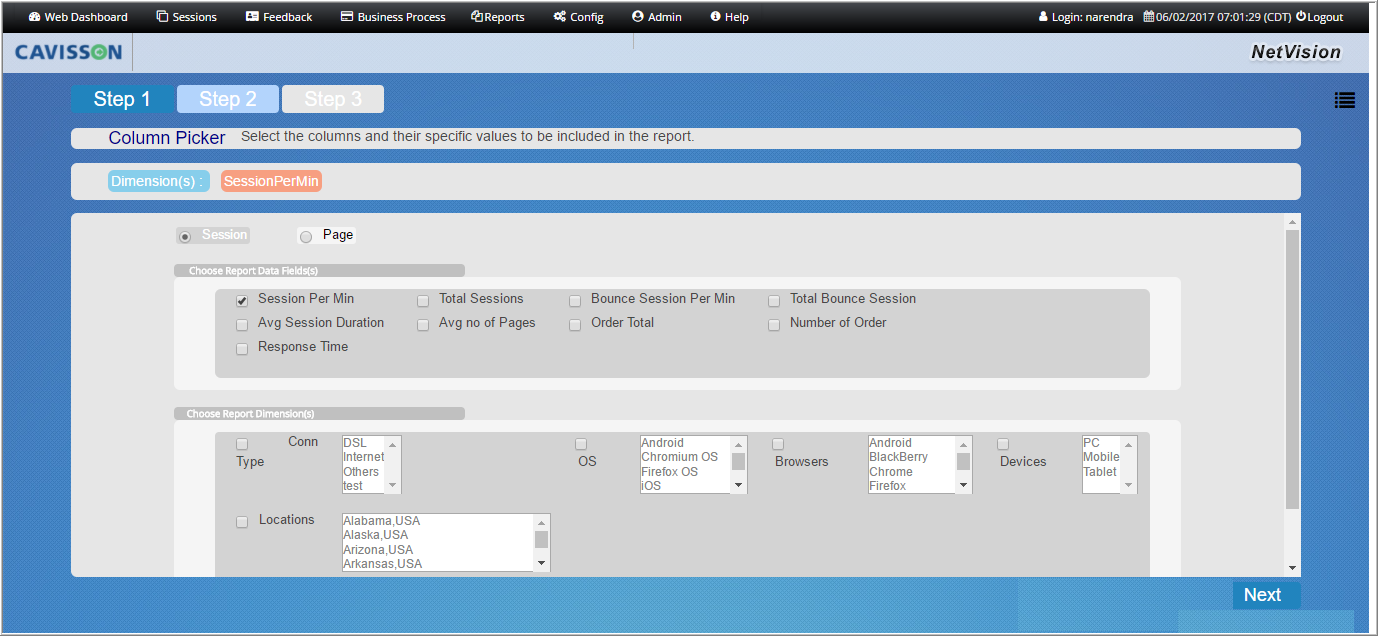Select test in Conn Type list
This screenshot has width=1378, height=636.
tap(364, 486)
